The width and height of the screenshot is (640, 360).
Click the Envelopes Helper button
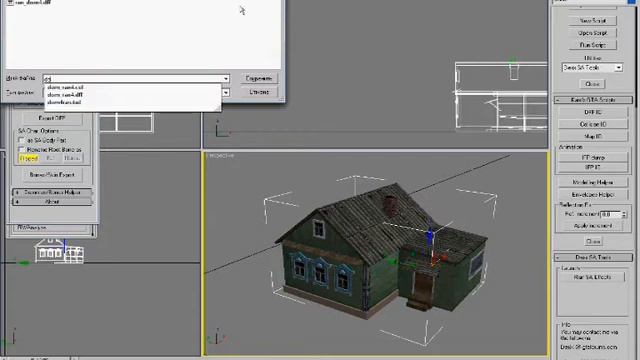593,194
